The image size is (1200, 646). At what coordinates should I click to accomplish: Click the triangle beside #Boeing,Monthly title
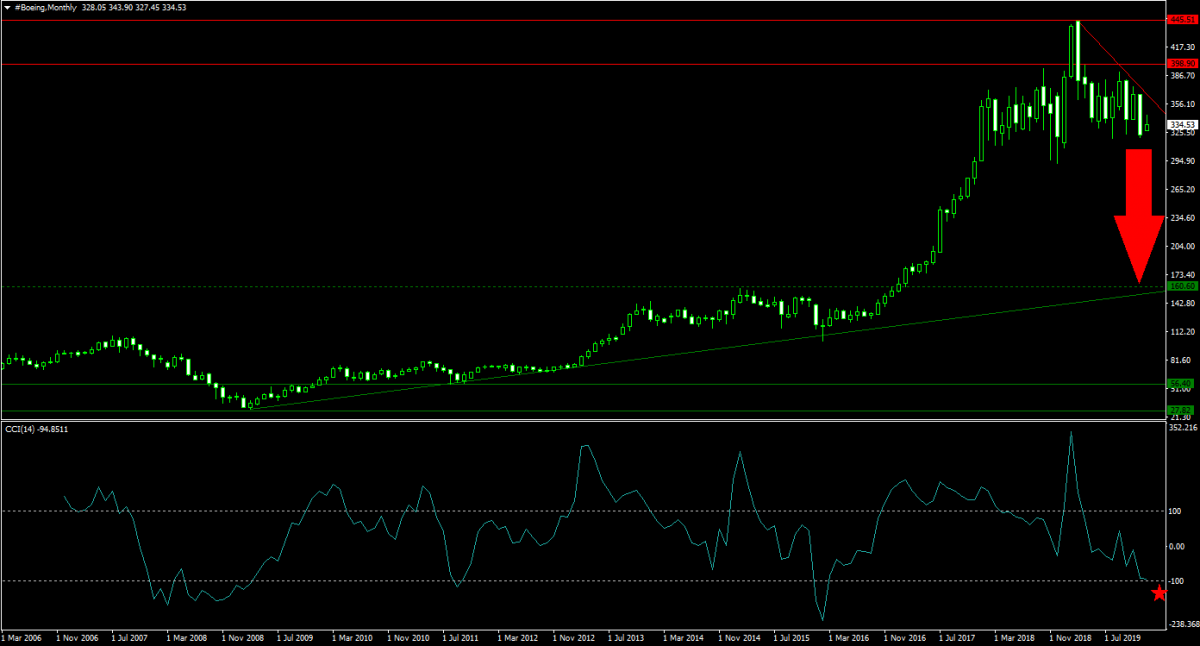pyautogui.click(x=7, y=7)
